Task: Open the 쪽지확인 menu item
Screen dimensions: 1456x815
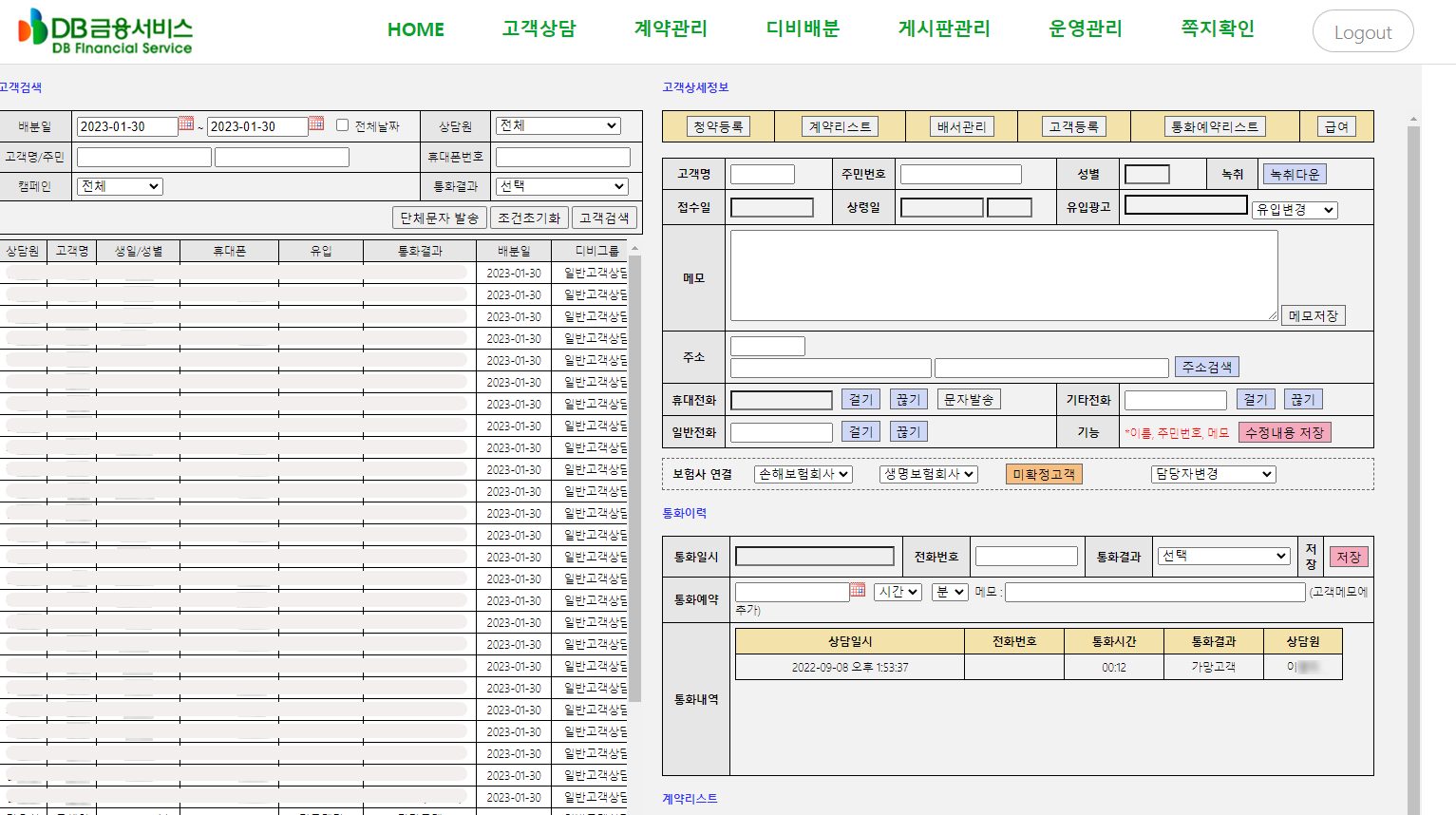Action: point(1217,29)
